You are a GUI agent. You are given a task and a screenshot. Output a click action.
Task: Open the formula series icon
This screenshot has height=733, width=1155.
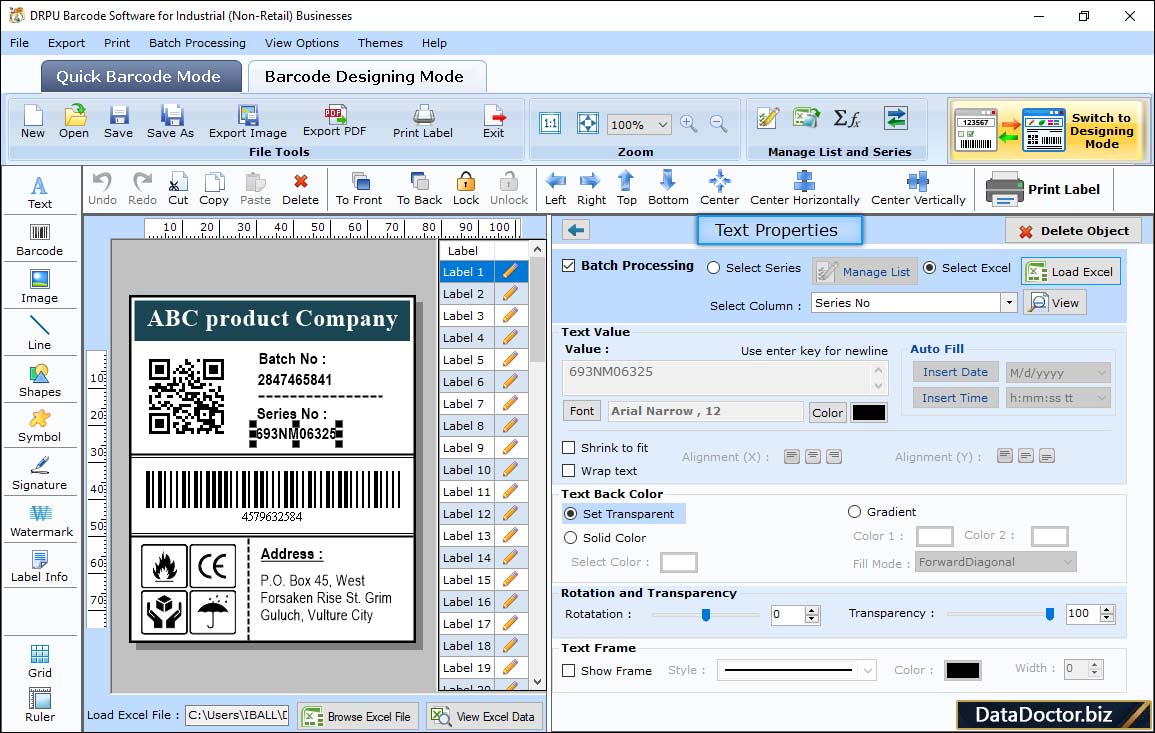846,118
